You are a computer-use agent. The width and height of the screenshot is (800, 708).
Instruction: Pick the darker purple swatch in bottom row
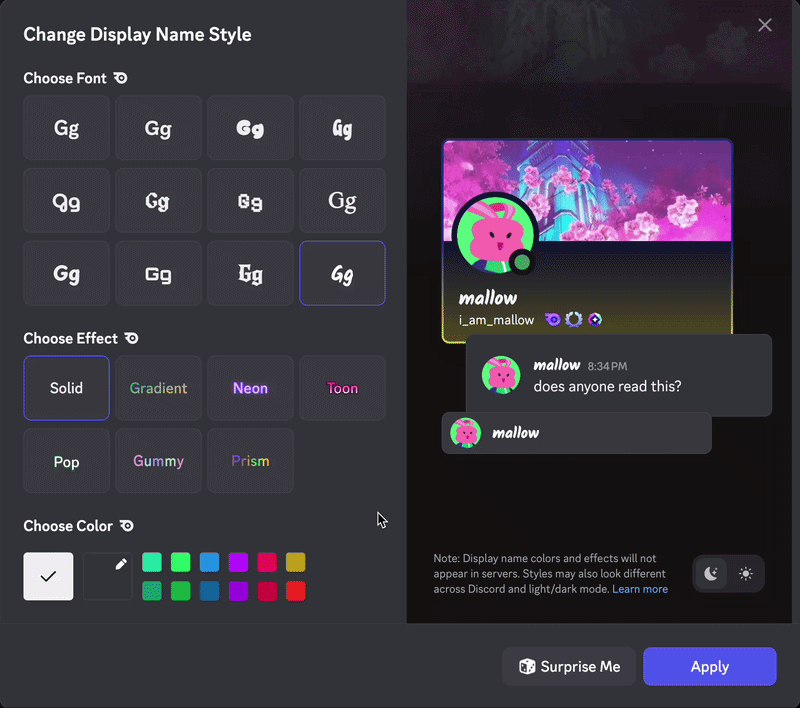point(238,591)
